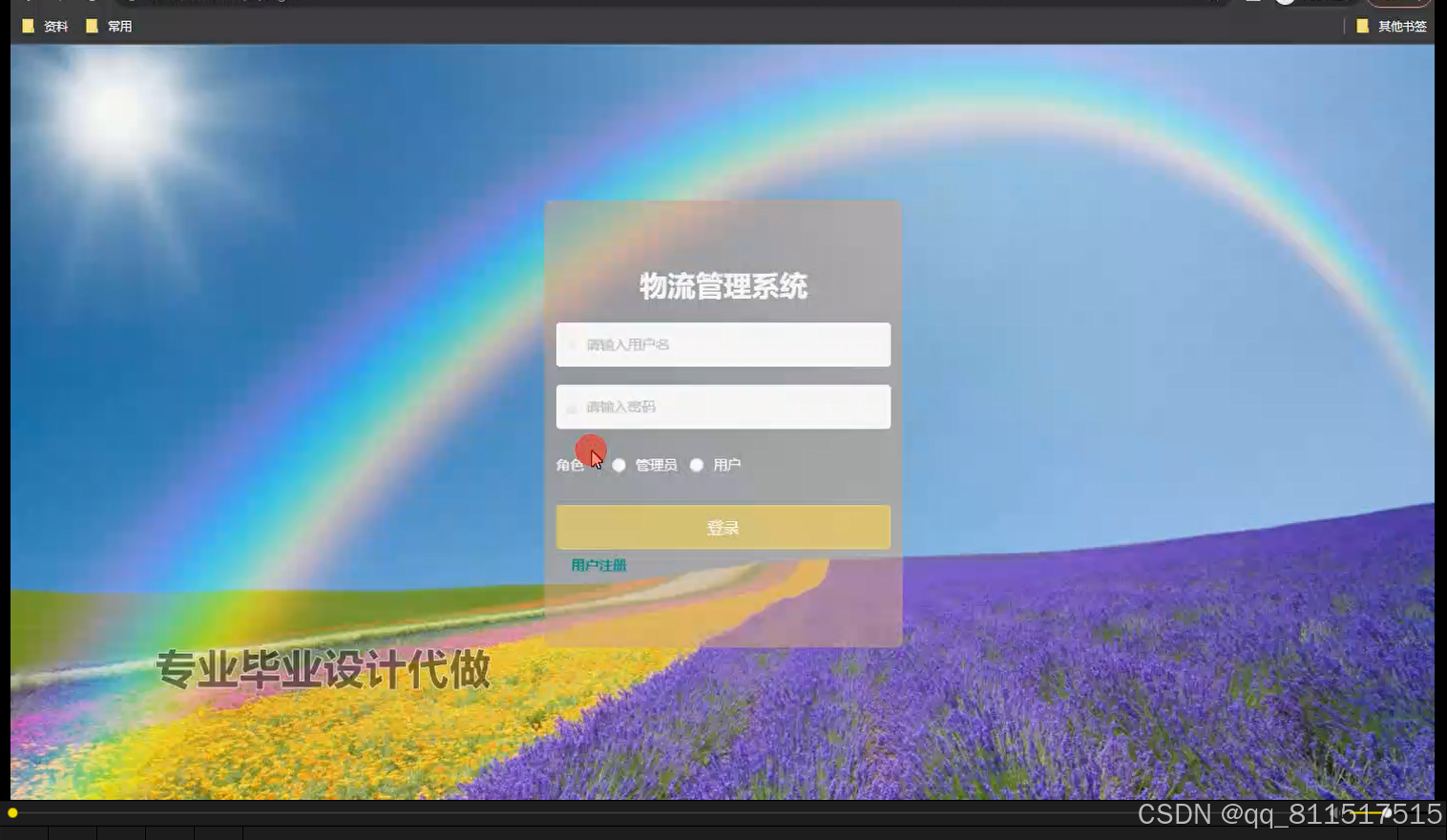
Task: Click the user icon inside username field
Action: coord(573,345)
